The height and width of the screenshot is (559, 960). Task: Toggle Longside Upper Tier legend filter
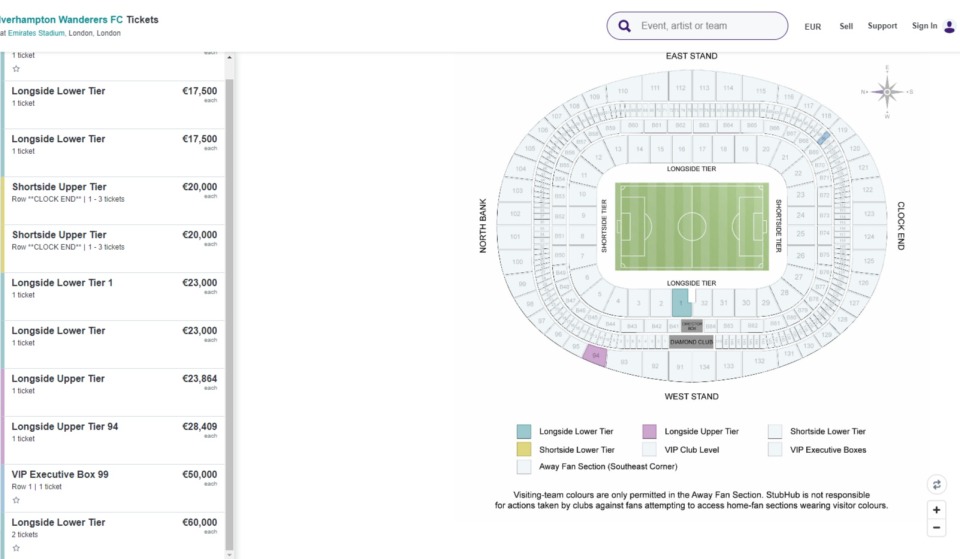[x=650, y=432]
